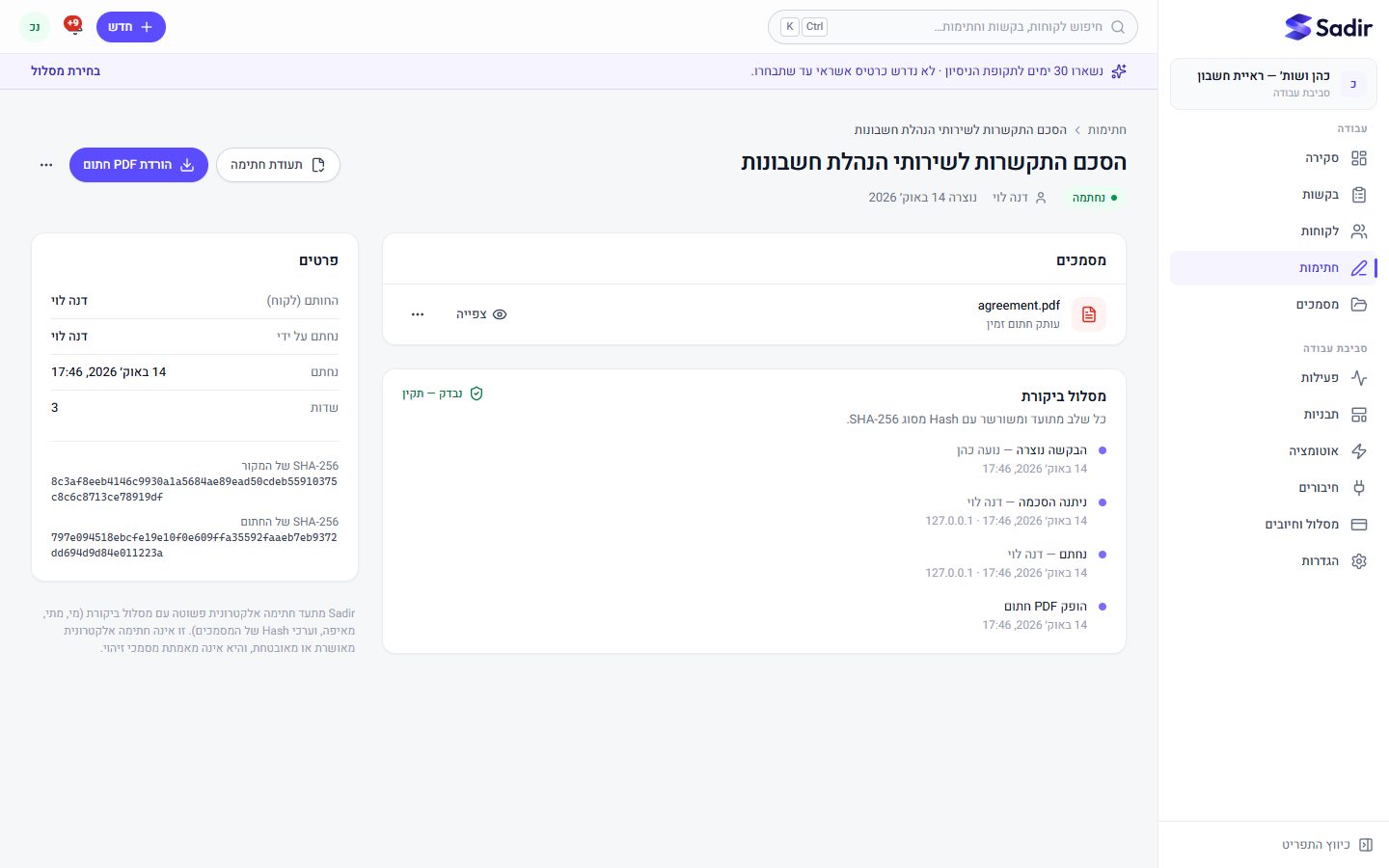Image resolution: width=1389 pixels, height=868 pixels.
Task: Open הגדרות gear icon
Action: tap(1359, 561)
